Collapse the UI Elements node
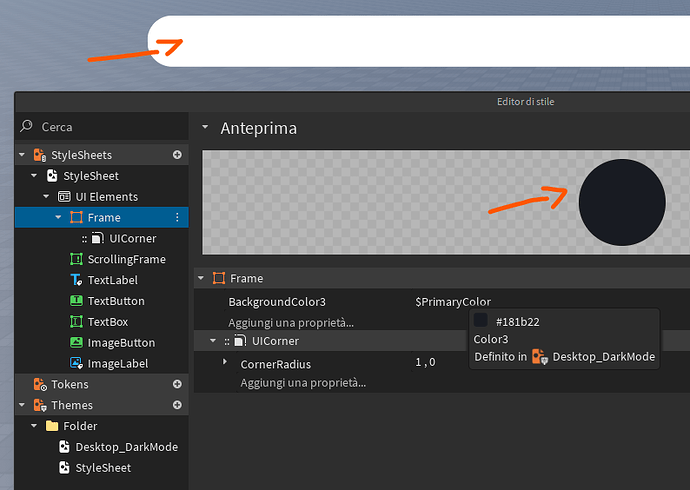The image size is (690, 490). (46, 197)
